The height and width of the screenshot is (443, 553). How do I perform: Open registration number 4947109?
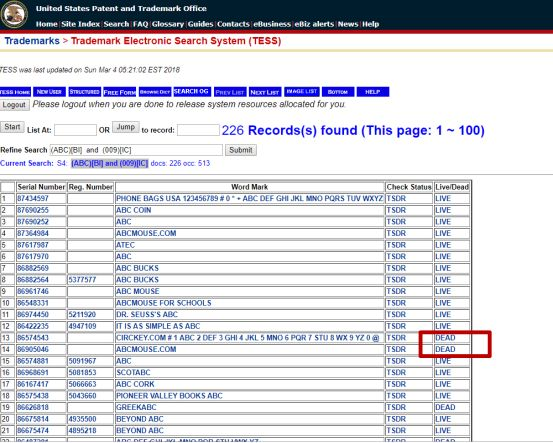82,326
